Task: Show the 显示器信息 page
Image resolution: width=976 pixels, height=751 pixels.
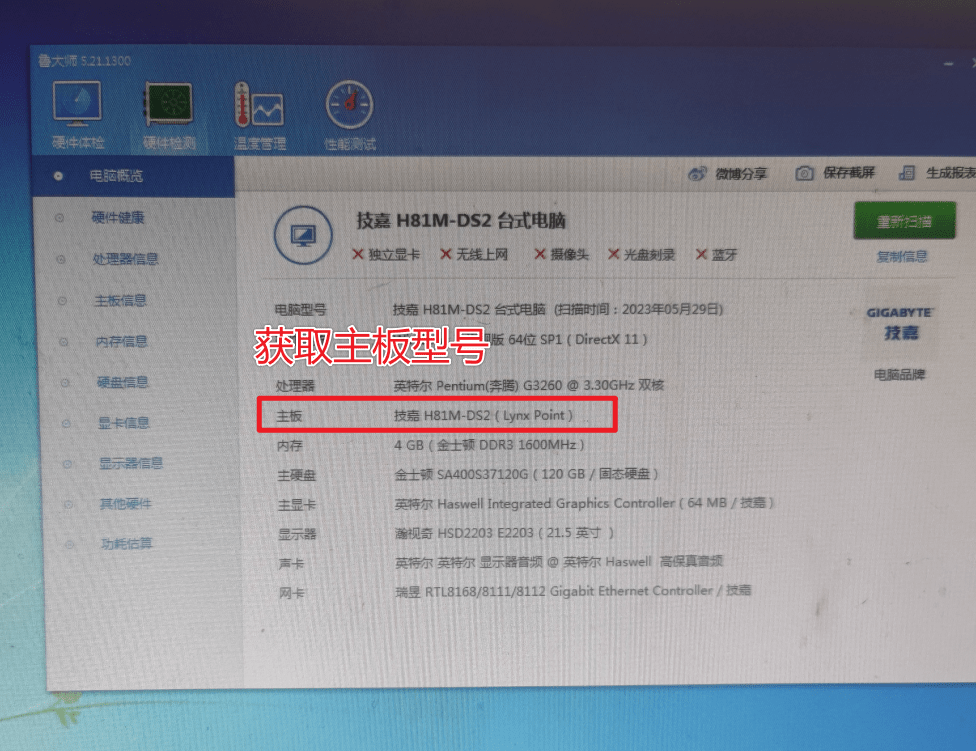Action: pyautogui.click(x=131, y=463)
